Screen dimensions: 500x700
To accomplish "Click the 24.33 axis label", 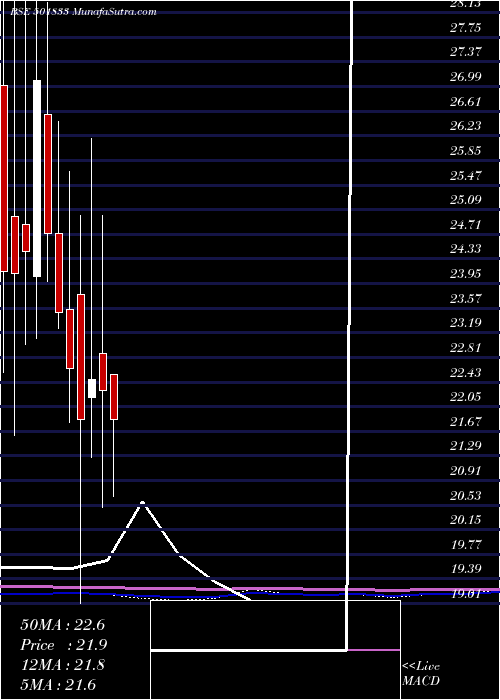I will click(x=465, y=249).
